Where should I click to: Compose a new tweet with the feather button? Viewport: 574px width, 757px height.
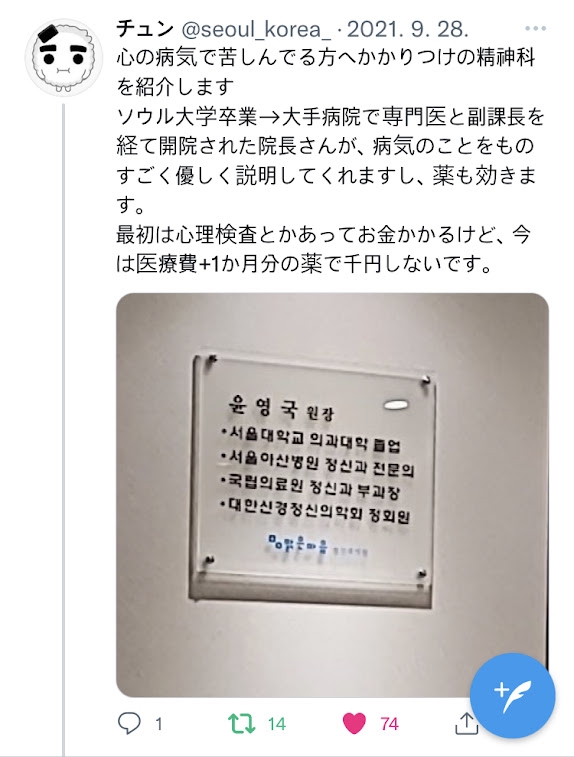(512, 697)
